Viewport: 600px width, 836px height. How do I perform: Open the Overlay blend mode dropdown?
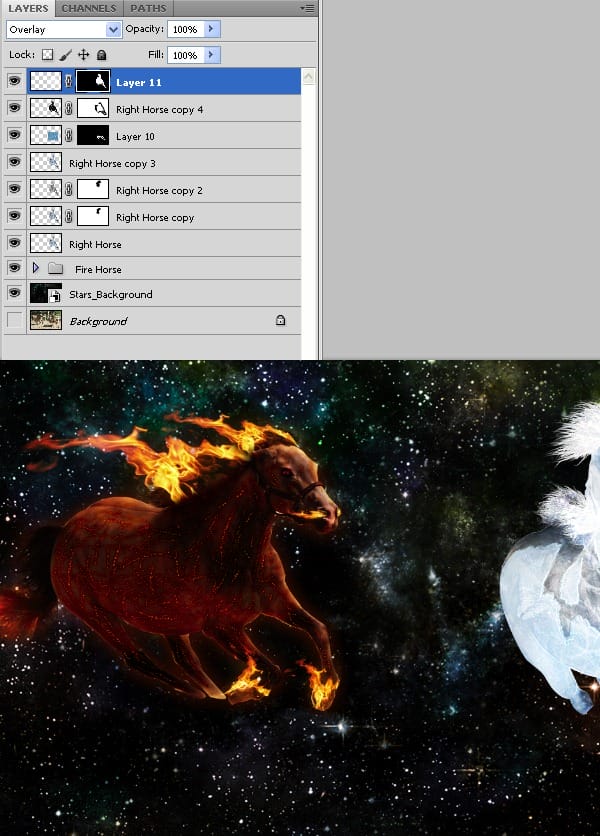point(64,30)
